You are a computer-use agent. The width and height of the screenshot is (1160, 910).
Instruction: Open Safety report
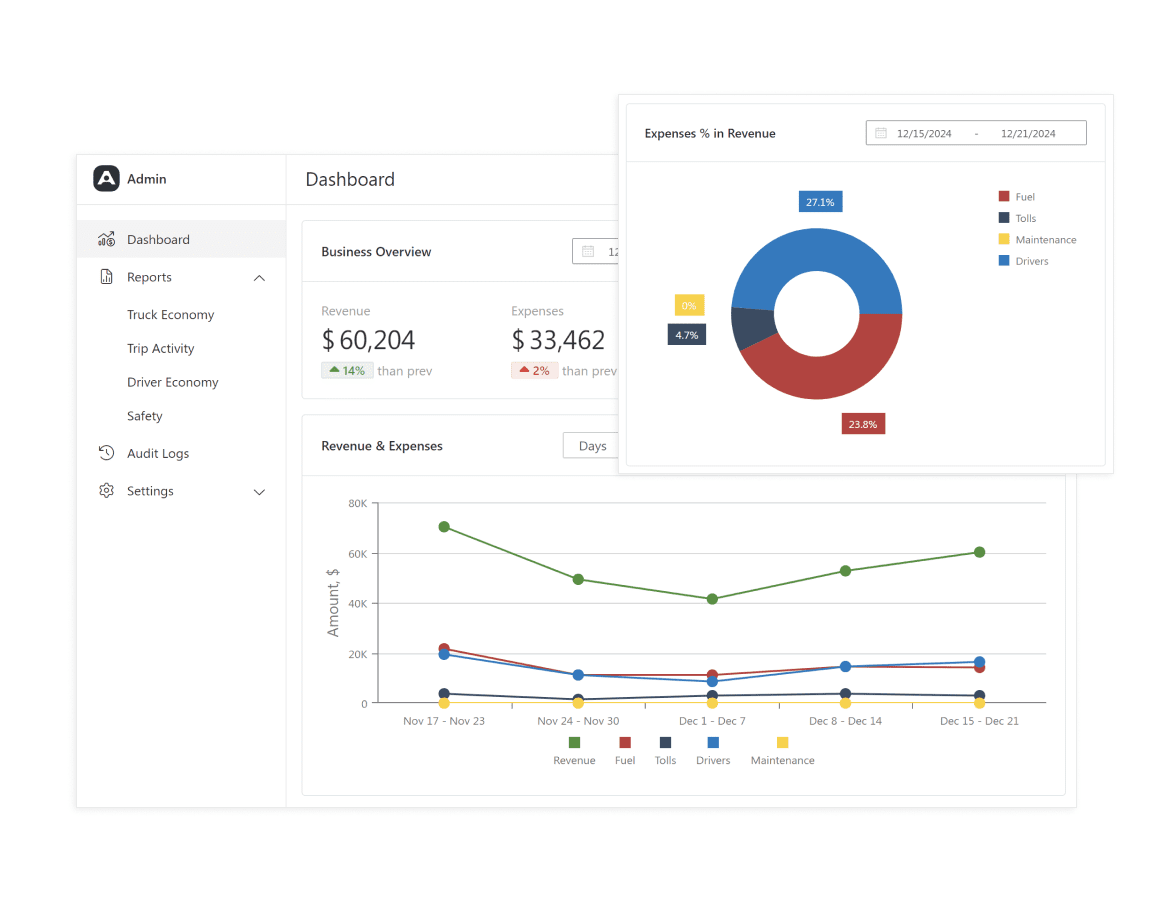(x=144, y=416)
